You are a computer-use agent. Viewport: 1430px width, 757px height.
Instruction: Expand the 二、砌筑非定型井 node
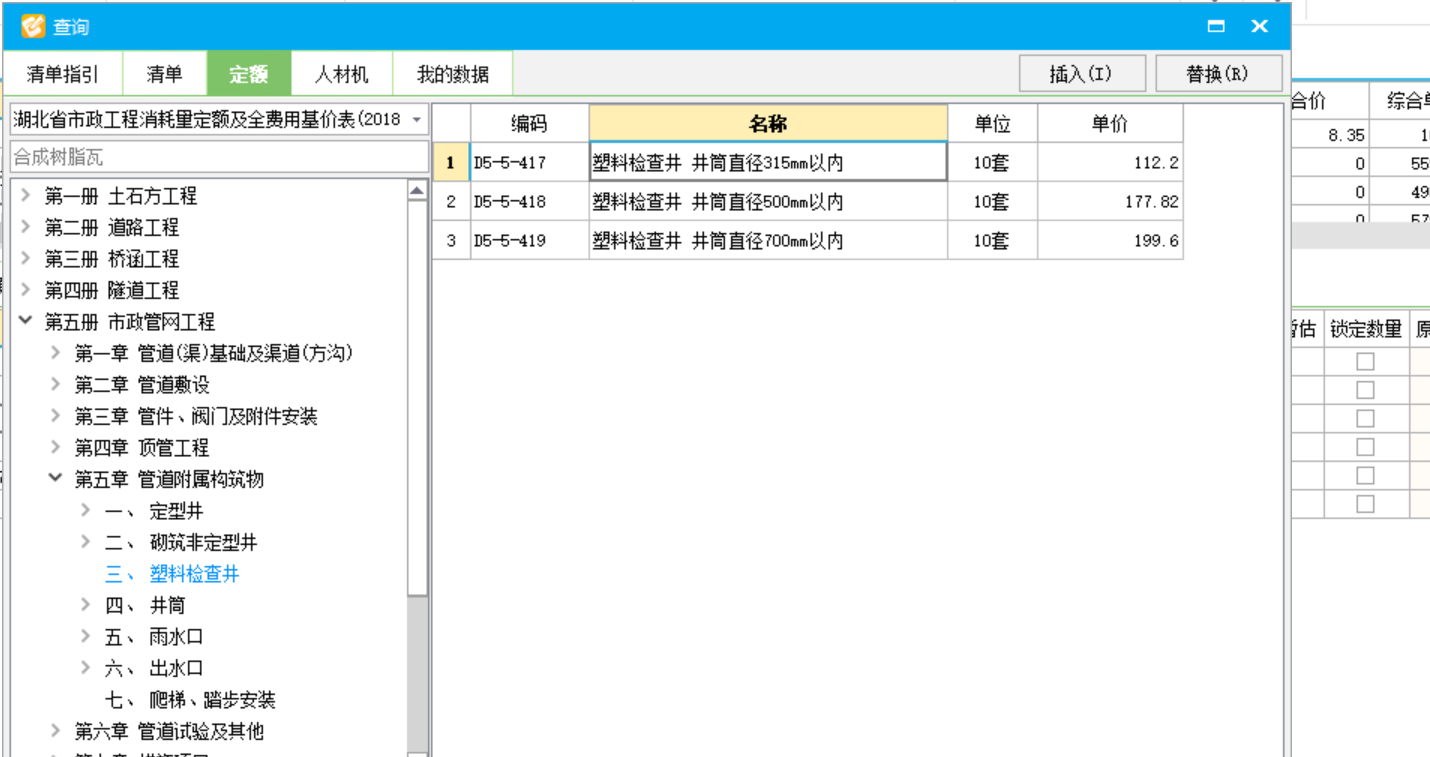(x=86, y=542)
